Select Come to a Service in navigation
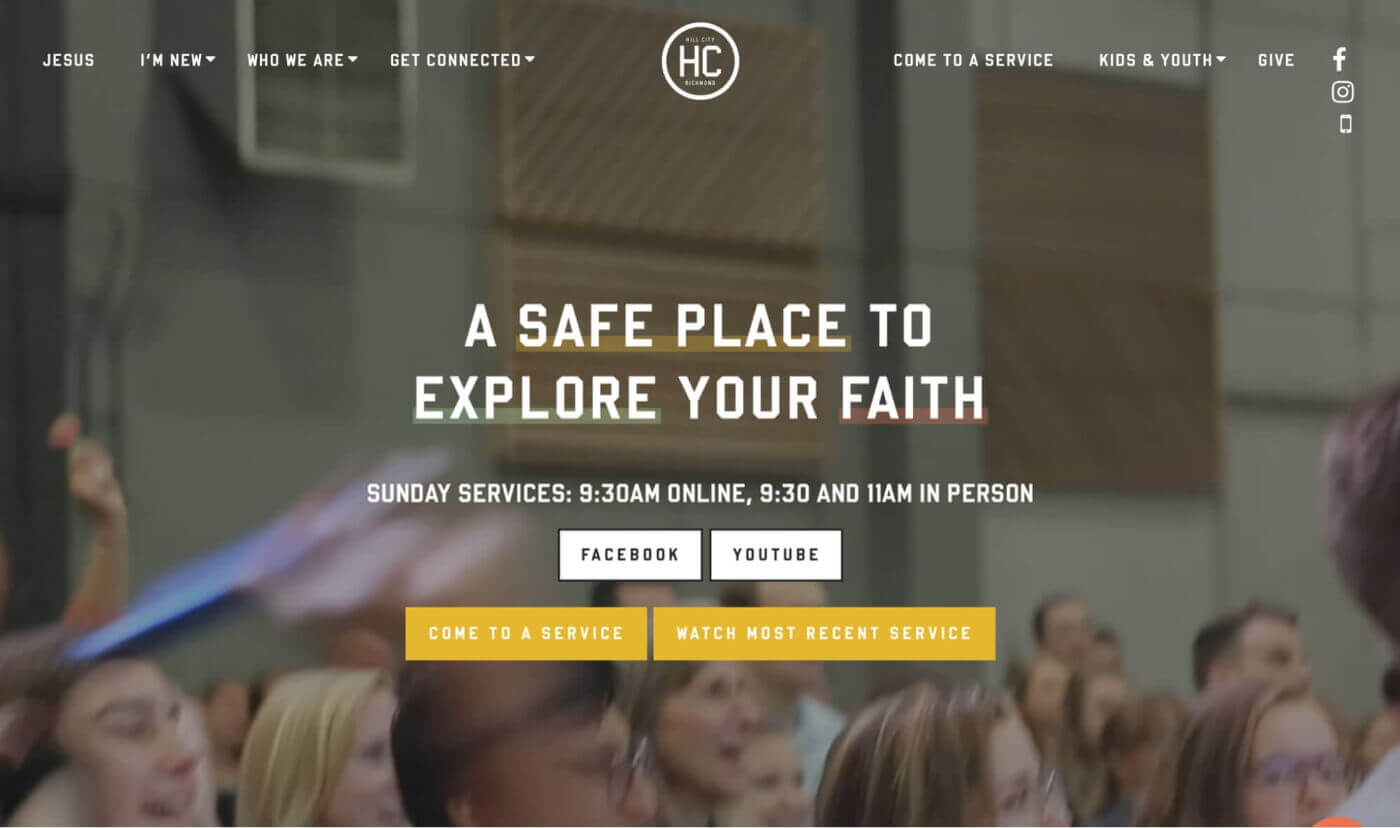This screenshot has width=1400, height=828. pos(973,60)
